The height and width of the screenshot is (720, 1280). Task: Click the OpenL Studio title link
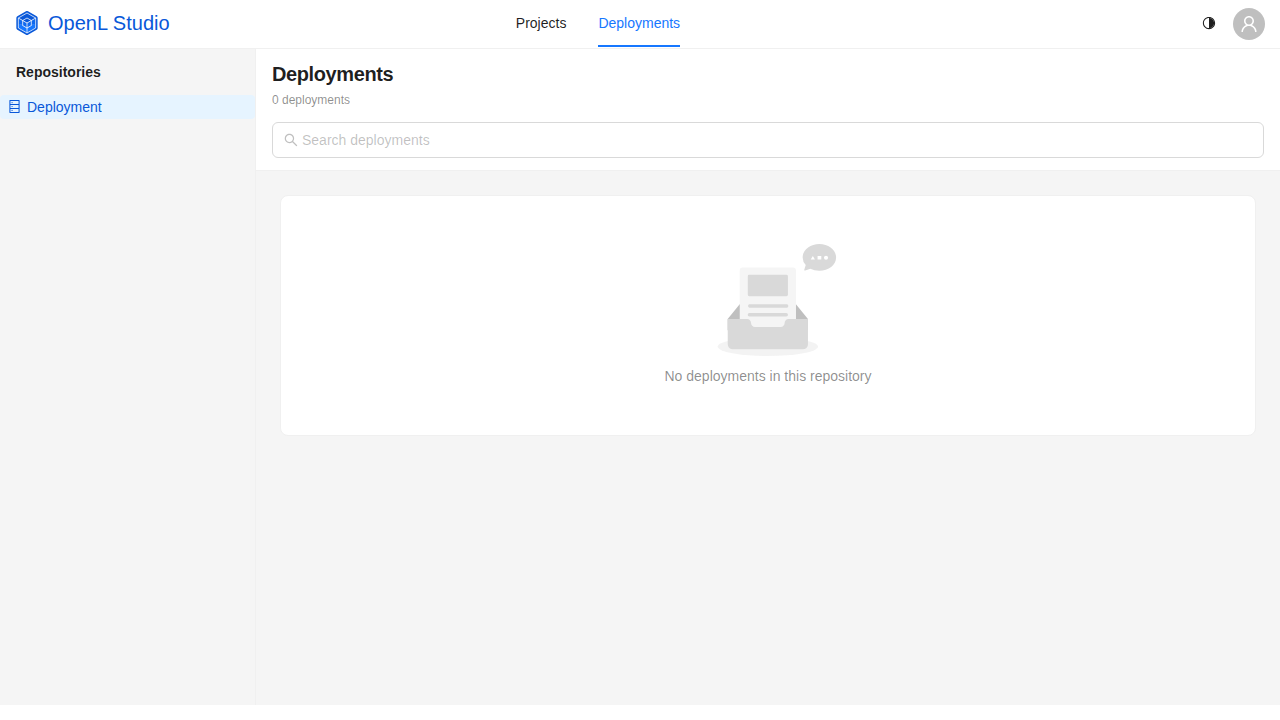[109, 23]
